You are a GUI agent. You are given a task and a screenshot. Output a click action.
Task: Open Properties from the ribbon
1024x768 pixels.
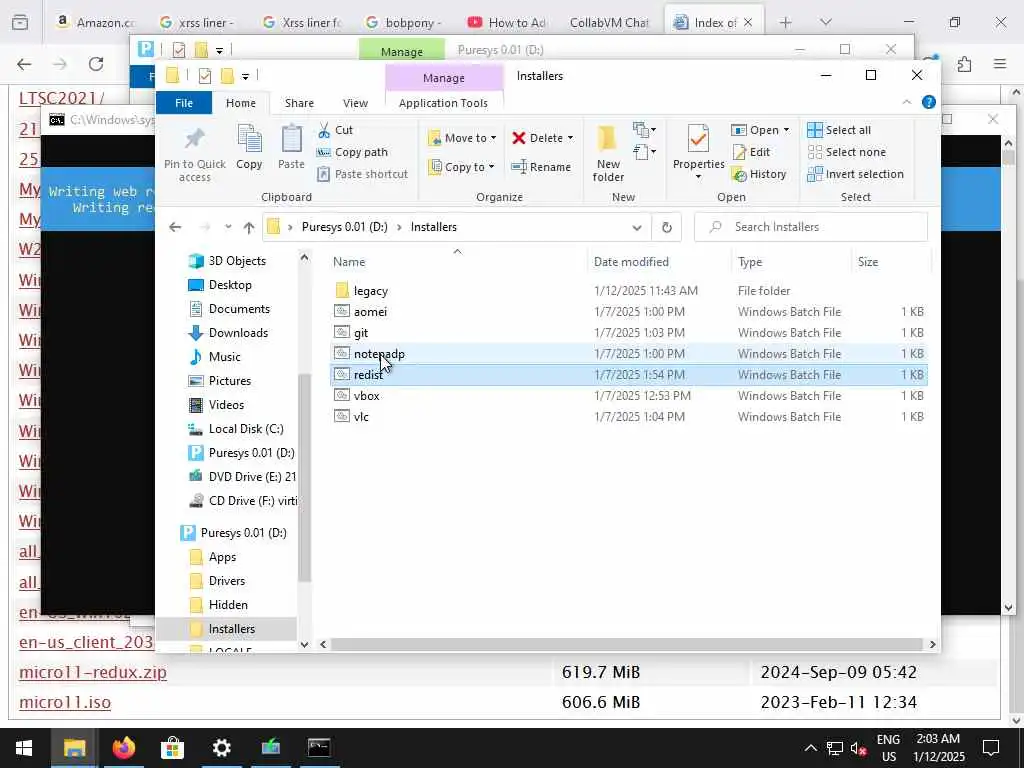pos(698,152)
